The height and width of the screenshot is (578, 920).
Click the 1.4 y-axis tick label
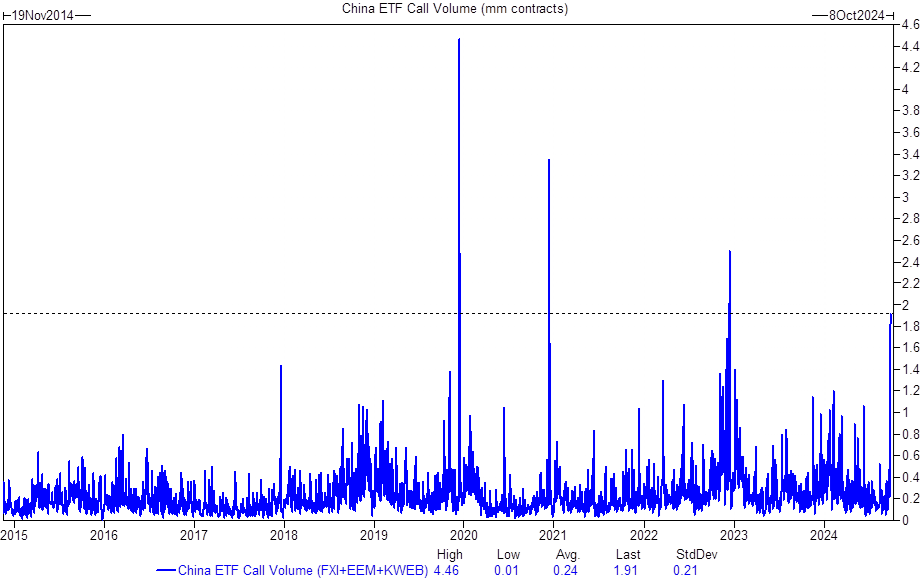tap(911, 370)
